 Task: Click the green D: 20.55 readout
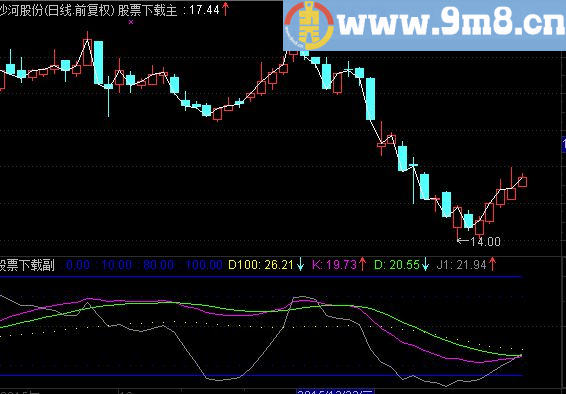397,266
